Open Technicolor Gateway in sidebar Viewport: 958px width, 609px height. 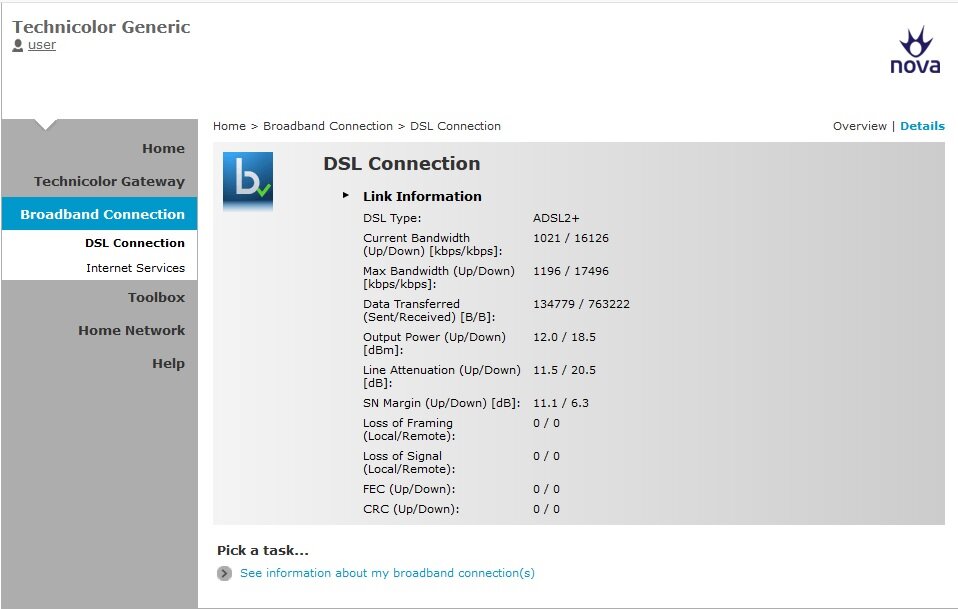(x=109, y=181)
